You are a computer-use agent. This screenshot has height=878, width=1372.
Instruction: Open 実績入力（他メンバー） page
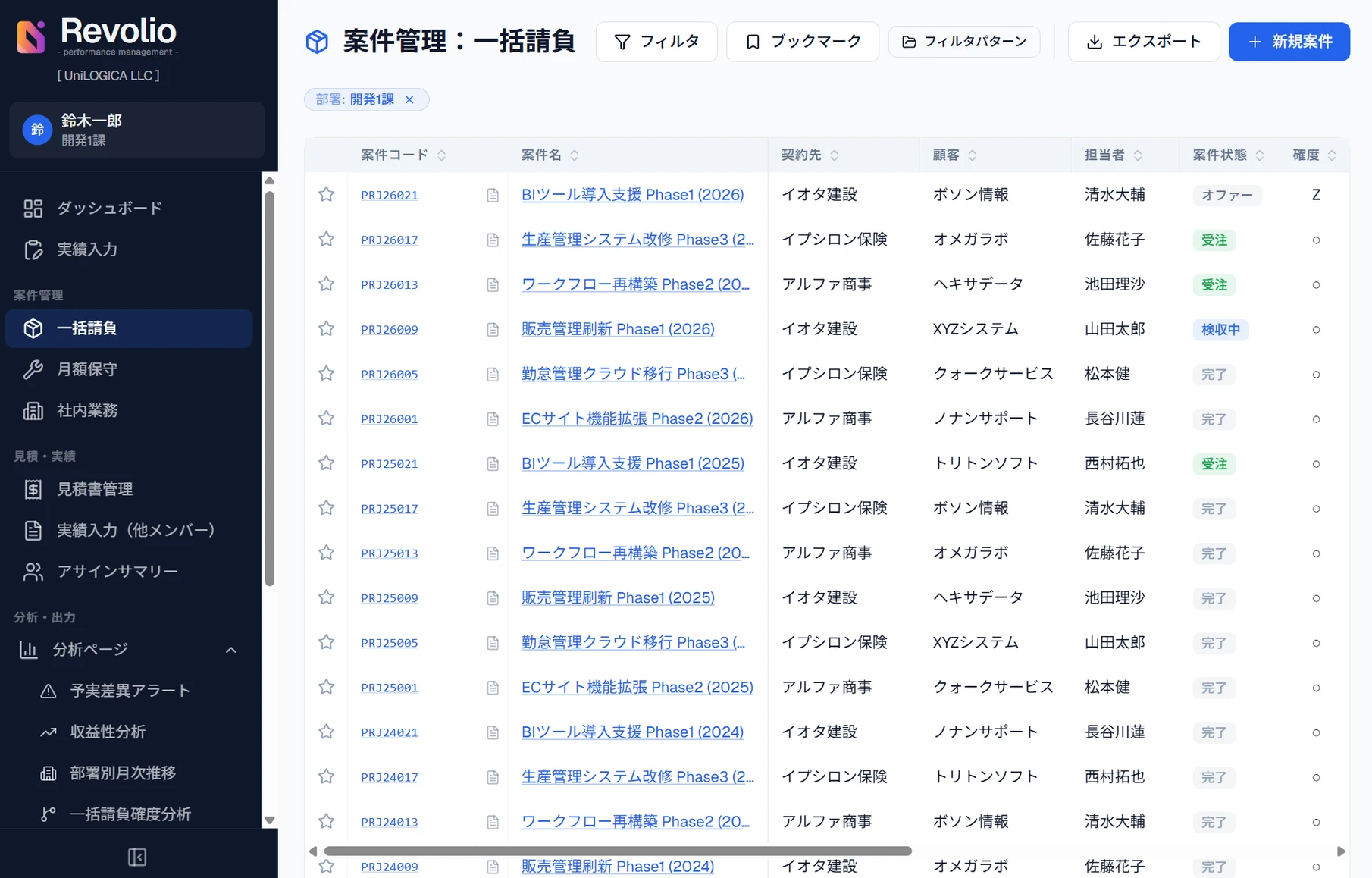(x=129, y=530)
